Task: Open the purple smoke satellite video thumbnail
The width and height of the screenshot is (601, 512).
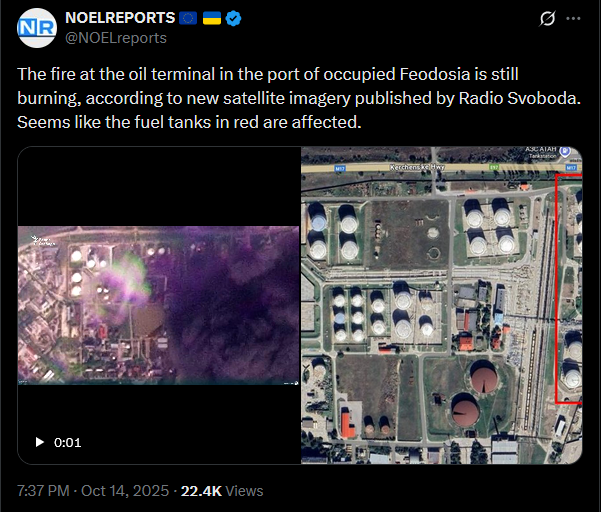Action: 158,305
